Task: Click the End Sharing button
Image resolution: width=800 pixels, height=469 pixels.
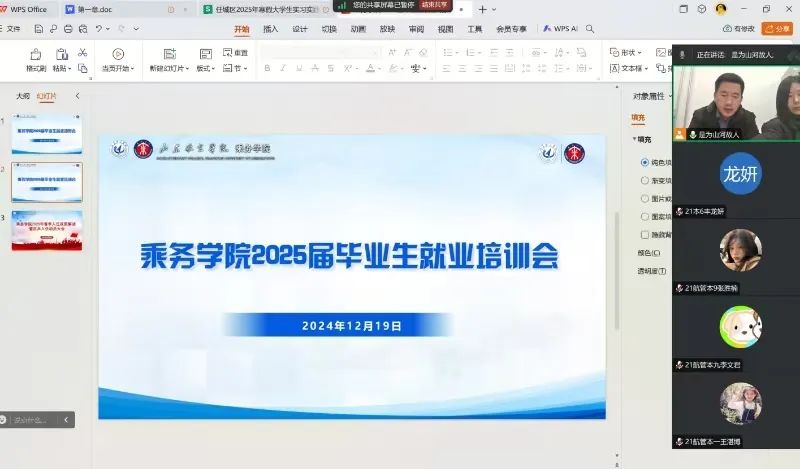Action: pyautogui.click(x=434, y=5)
